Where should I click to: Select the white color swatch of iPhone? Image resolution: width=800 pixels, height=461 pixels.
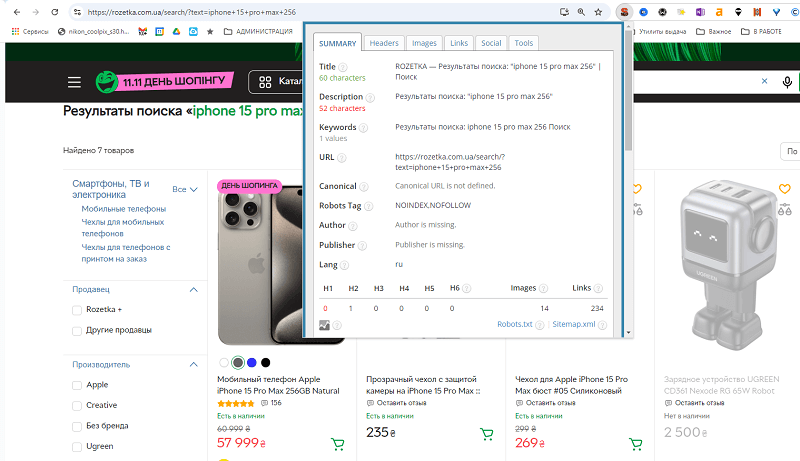(223, 363)
